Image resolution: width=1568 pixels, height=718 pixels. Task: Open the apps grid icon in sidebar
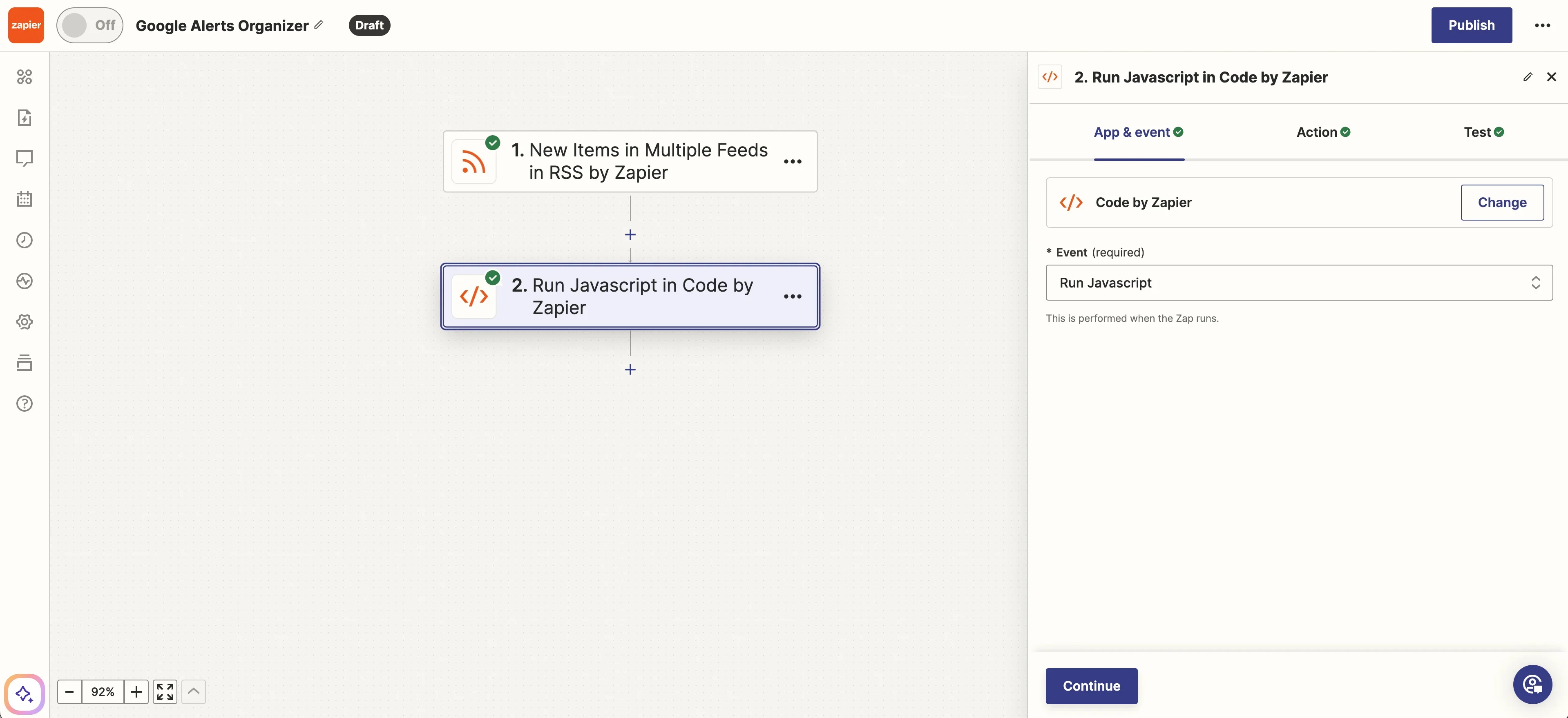click(25, 77)
